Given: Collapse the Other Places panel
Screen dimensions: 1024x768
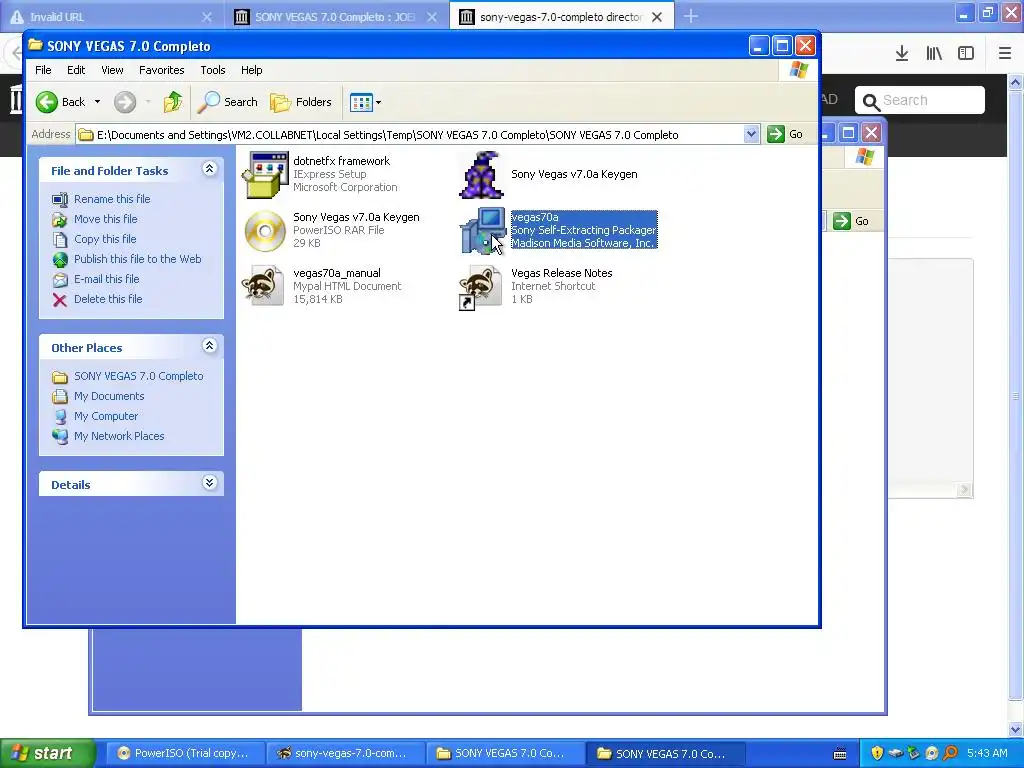Looking at the screenshot, I should (209, 346).
